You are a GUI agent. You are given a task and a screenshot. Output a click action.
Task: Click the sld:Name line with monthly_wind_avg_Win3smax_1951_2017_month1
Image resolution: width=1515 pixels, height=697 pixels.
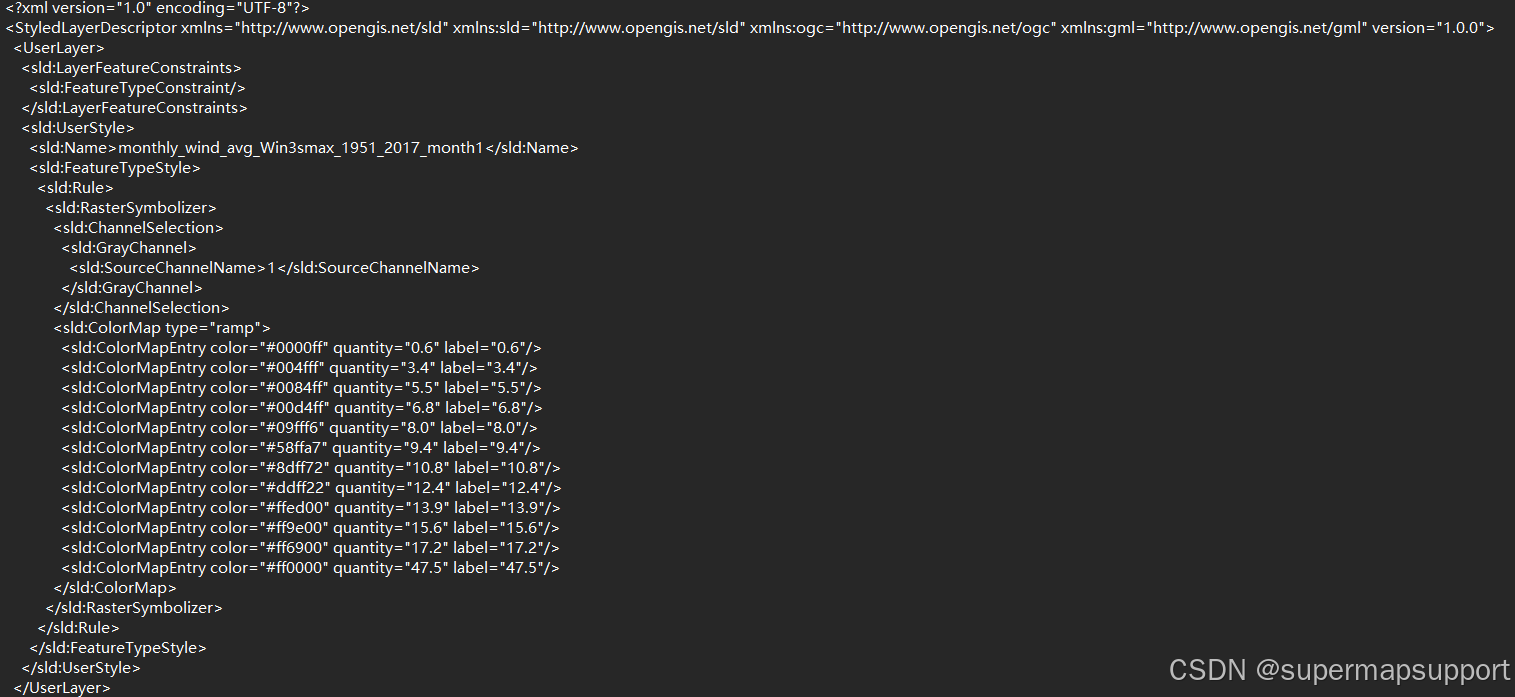point(304,148)
